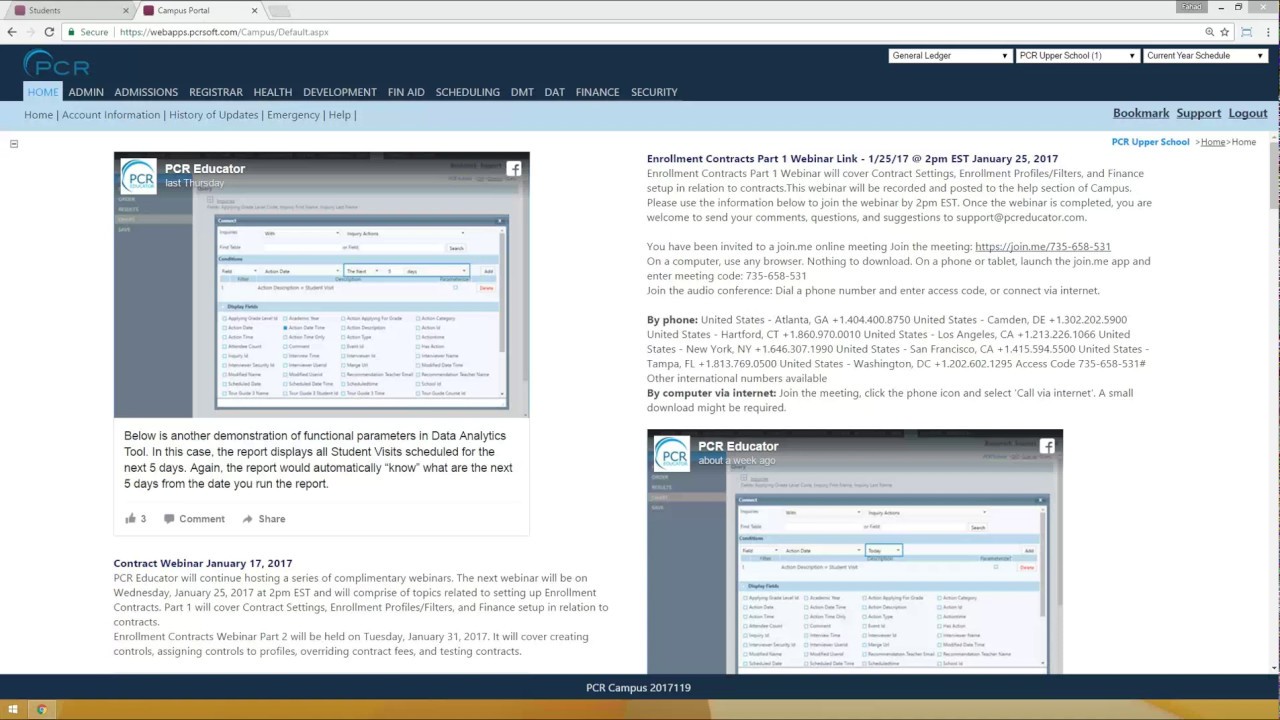The width and height of the screenshot is (1280, 720).
Task: Open the REGISTRAR menu
Action: (x=216, y=92)
